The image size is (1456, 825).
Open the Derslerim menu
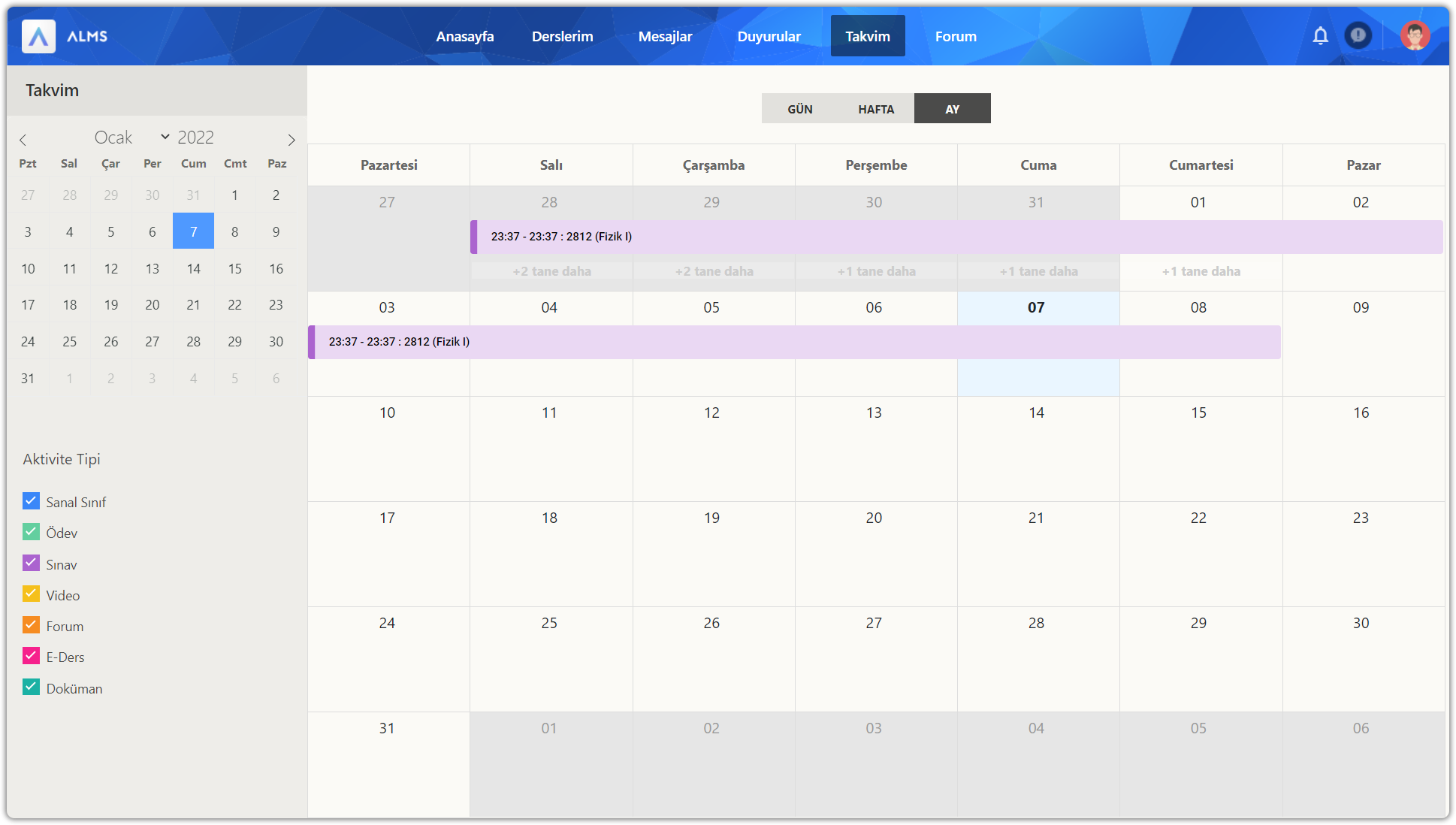click(x=562, y=36)
